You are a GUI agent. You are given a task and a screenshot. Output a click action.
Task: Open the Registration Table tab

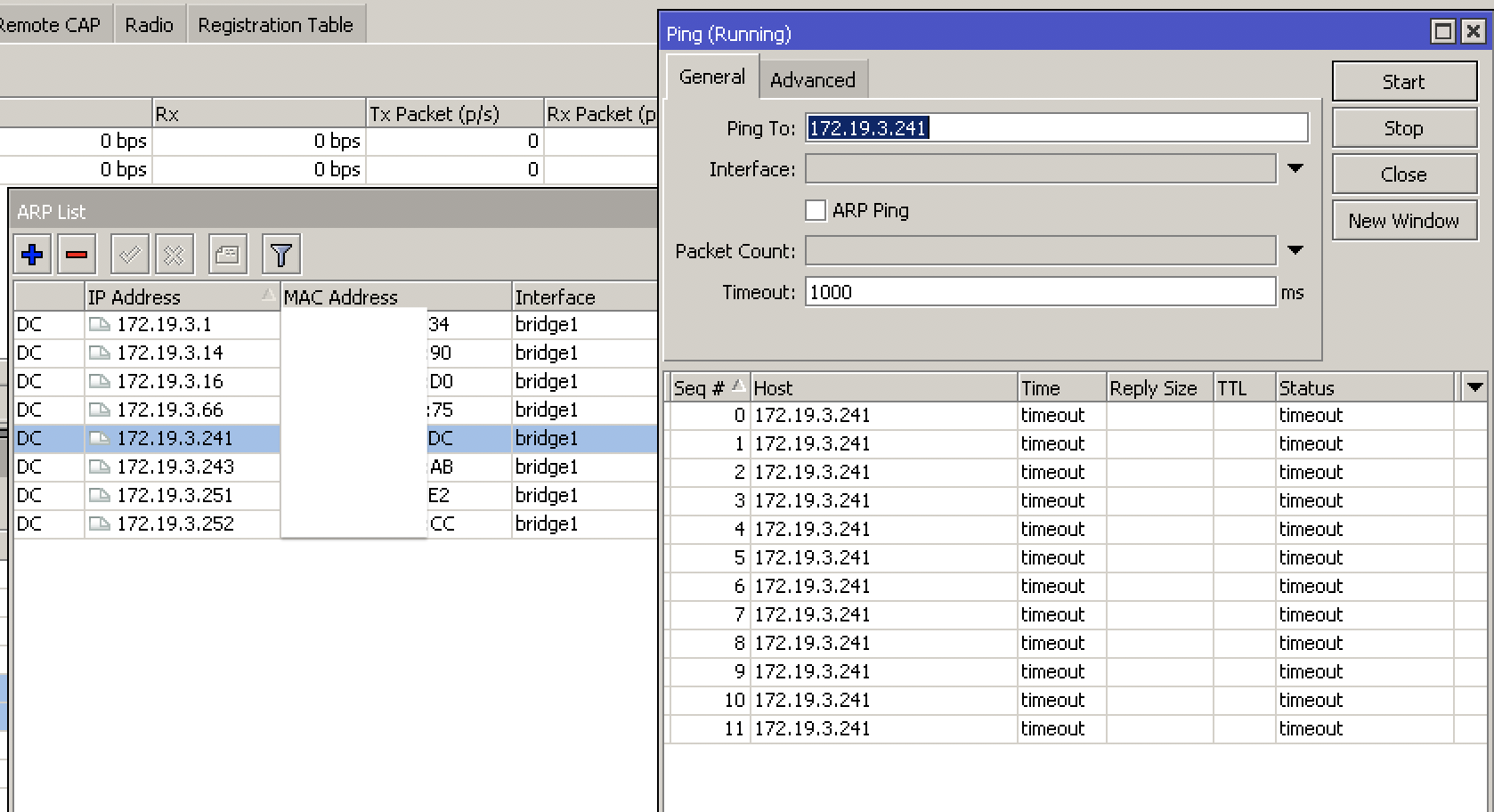[276, 25]
